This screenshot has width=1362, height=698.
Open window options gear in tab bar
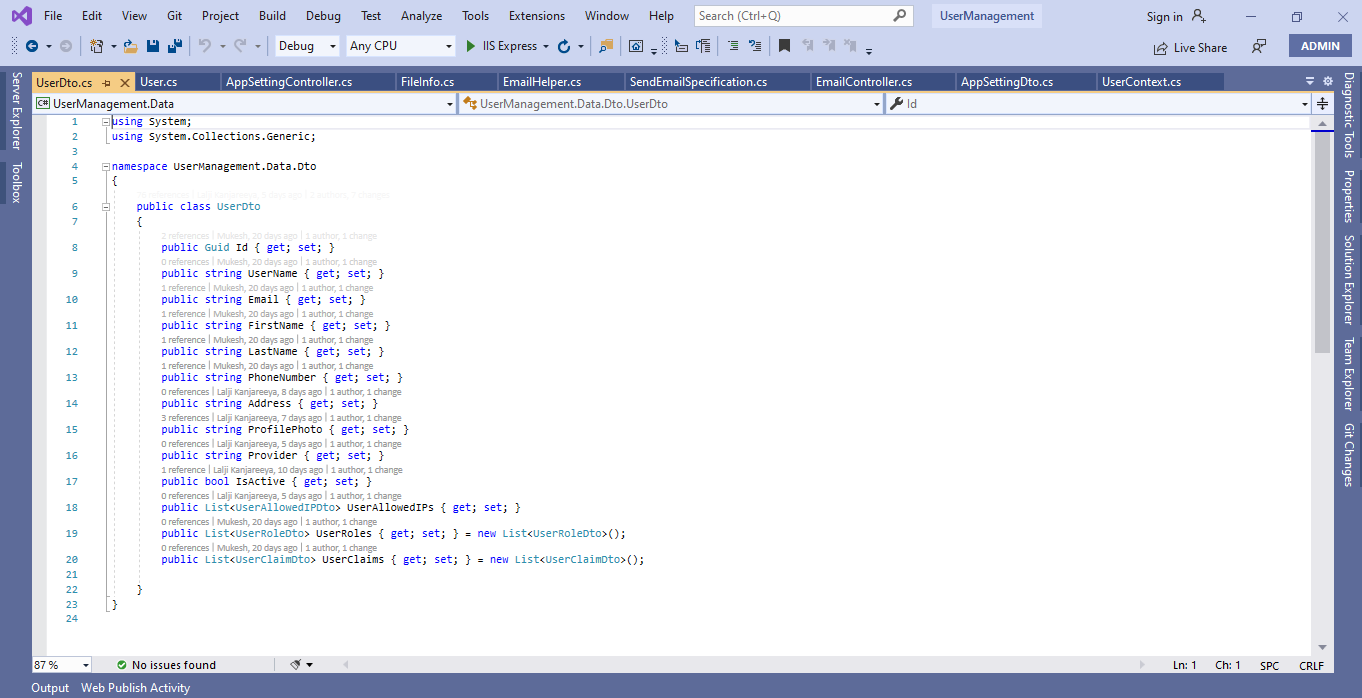1327,81
